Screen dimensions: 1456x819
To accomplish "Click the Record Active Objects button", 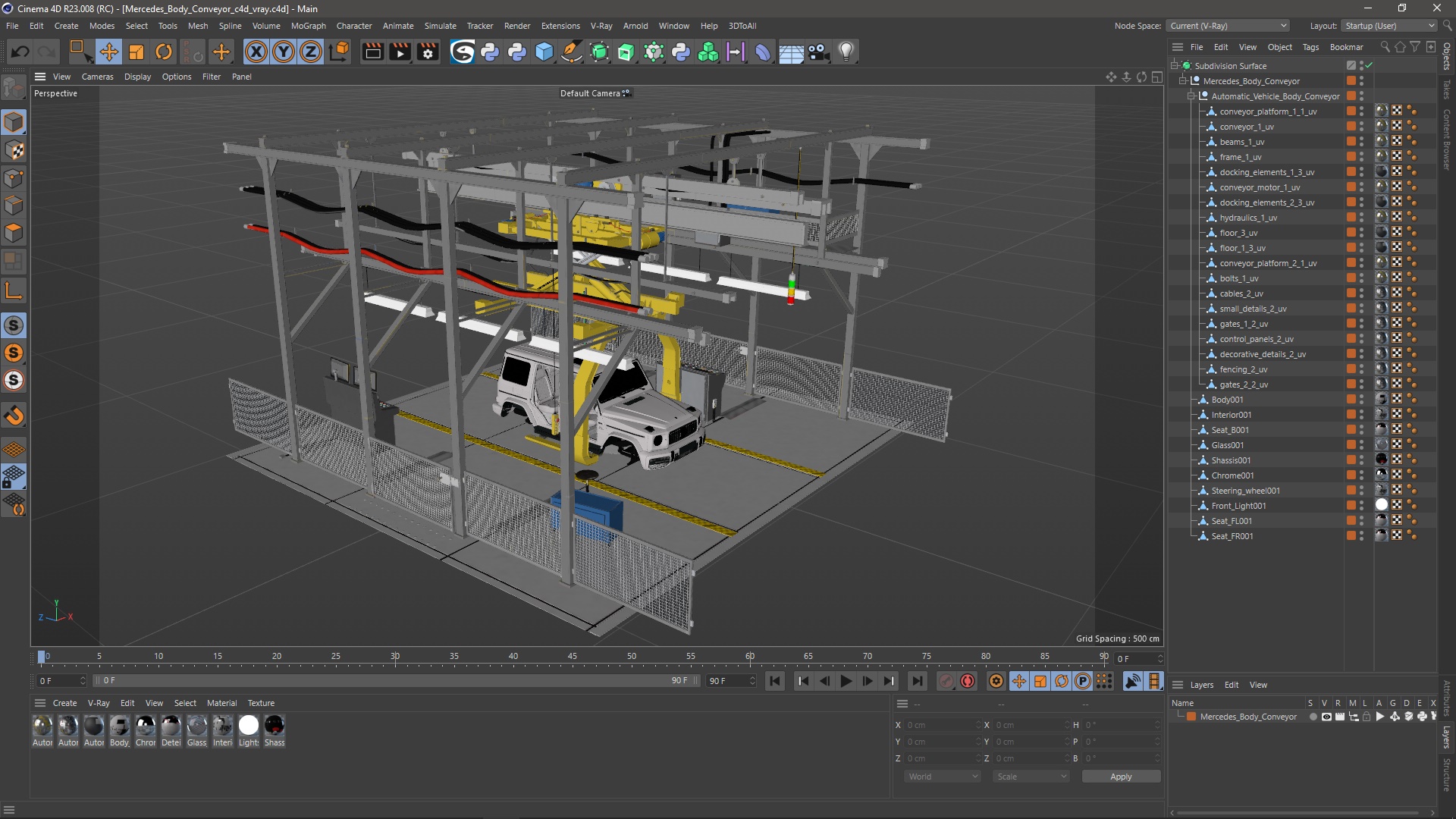I will click(x=946, y=681).
